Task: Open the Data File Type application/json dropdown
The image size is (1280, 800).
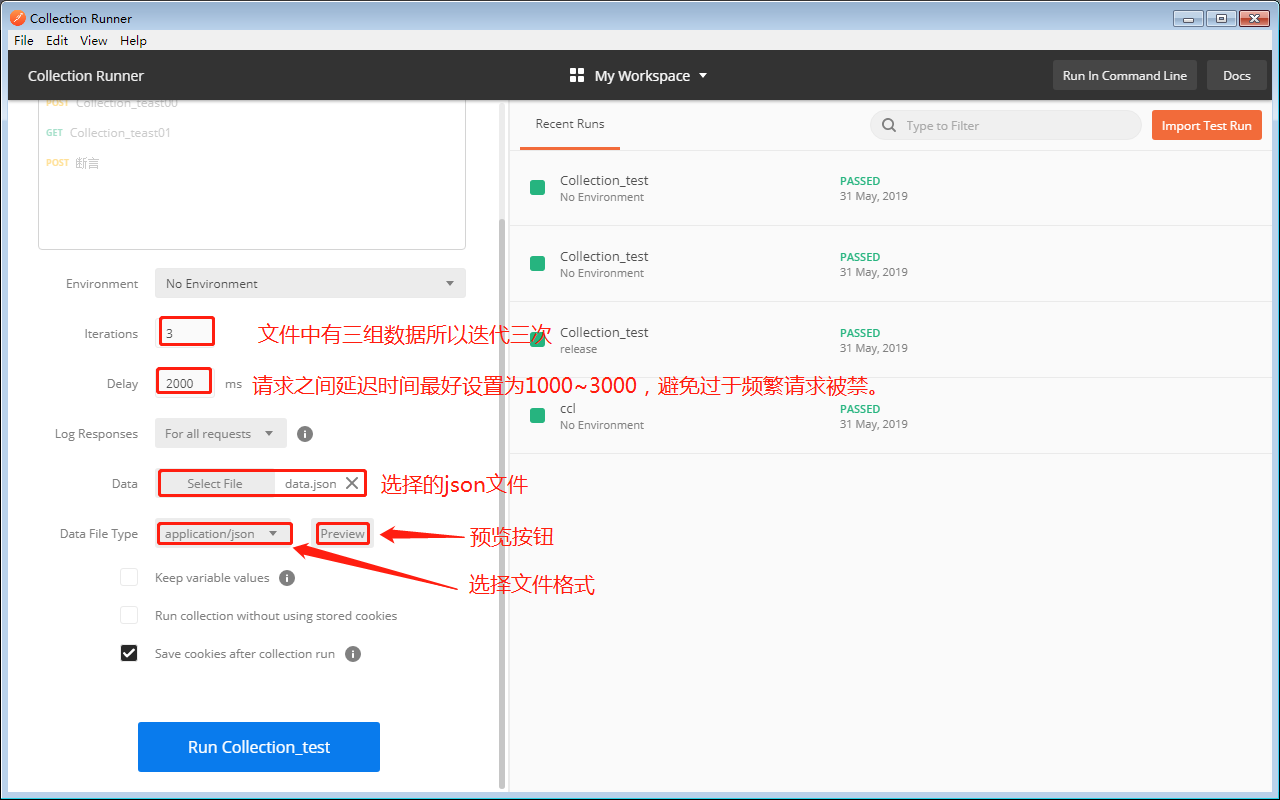Action: (224, 534)
